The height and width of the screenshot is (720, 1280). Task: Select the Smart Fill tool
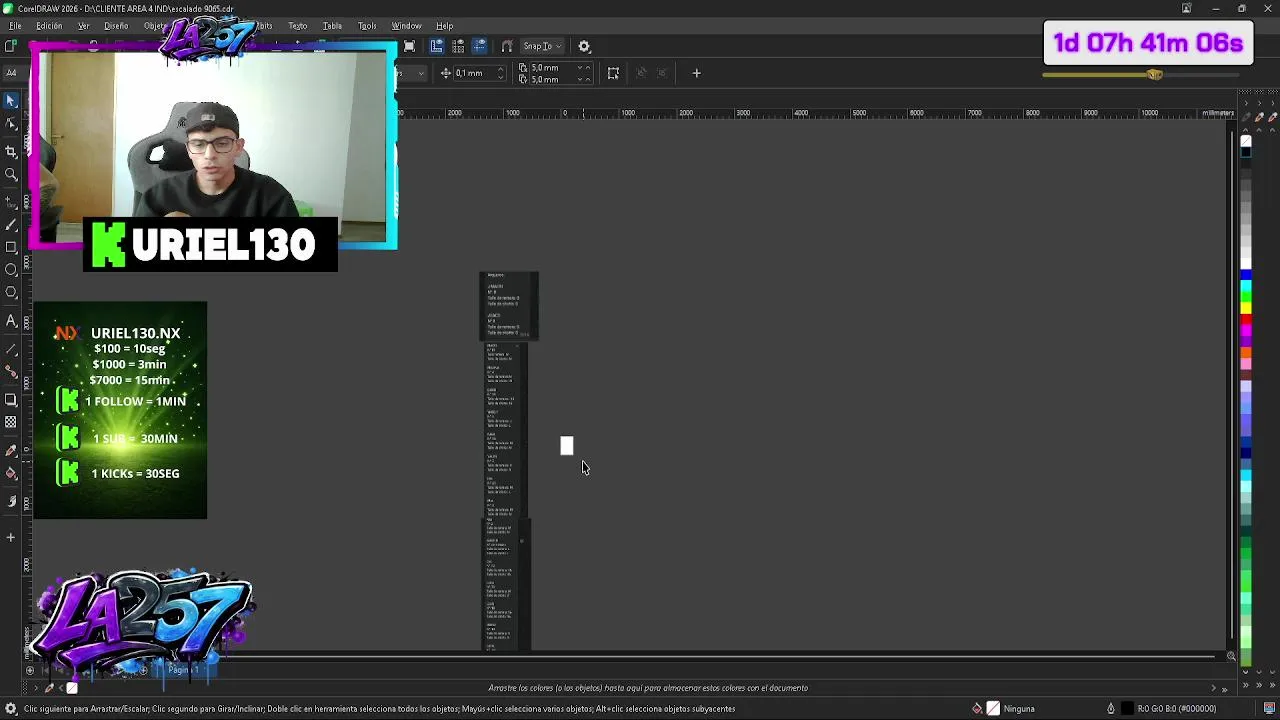pos(11,501)
